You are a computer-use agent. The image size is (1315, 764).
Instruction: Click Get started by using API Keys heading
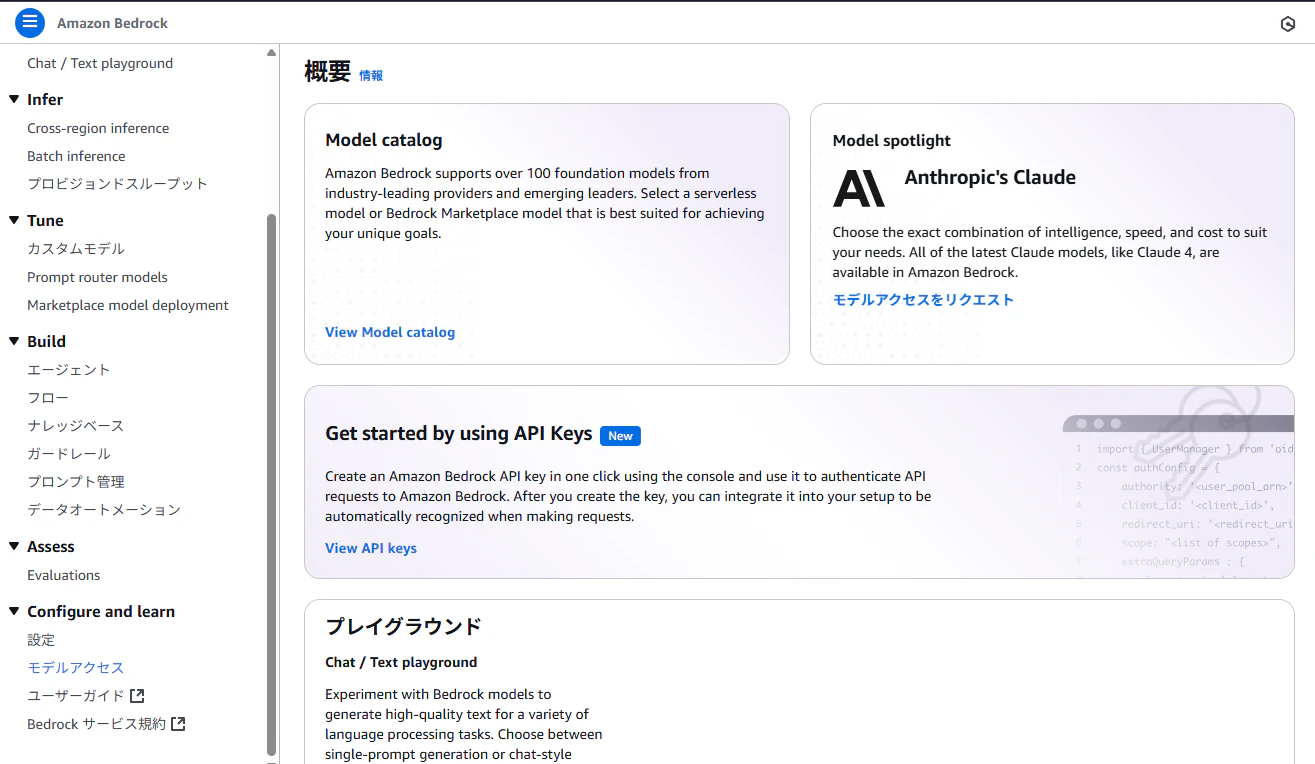click(x=459, y=433)
